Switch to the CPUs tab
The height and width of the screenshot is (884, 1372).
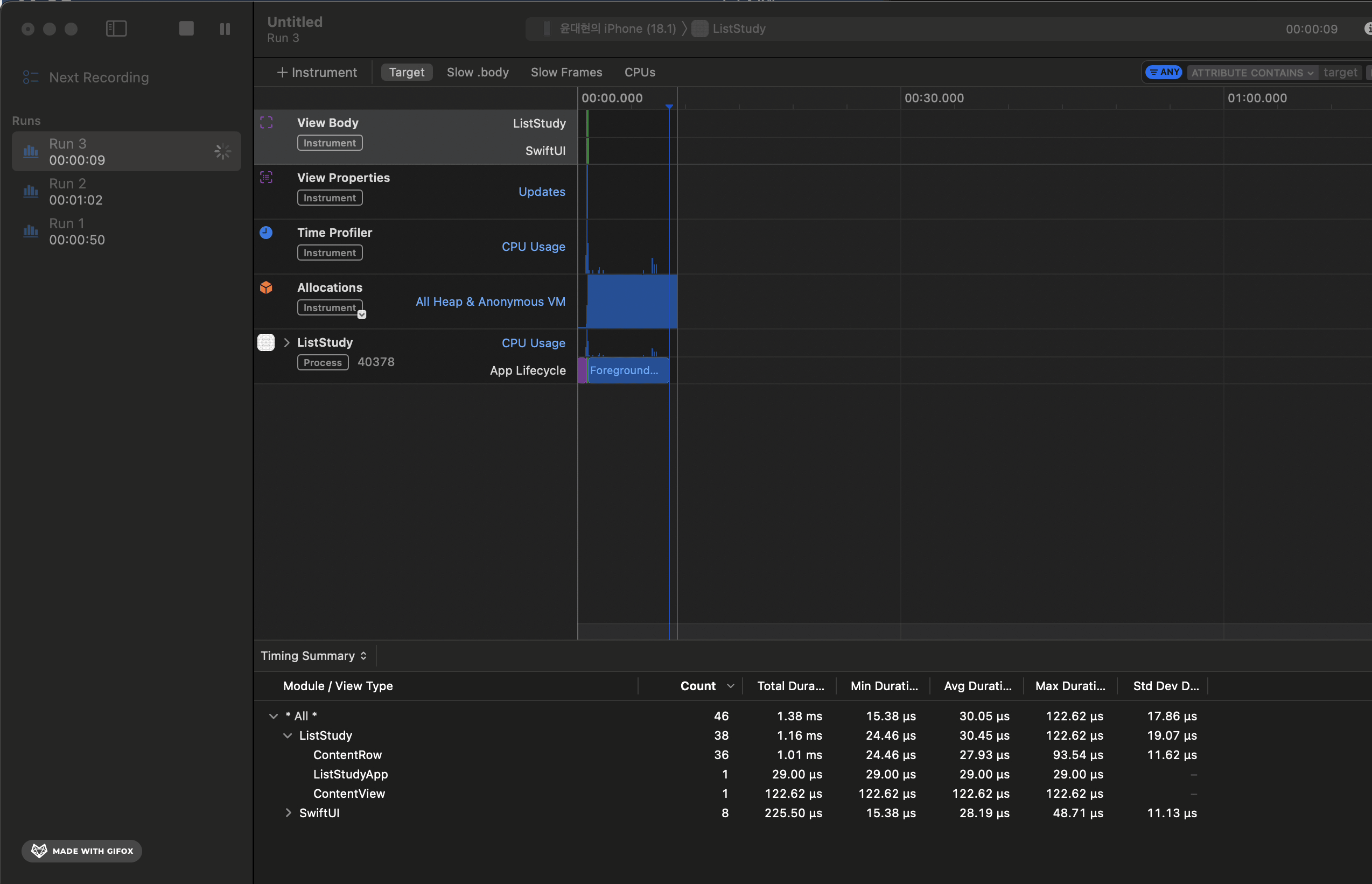tap(640, 72)
